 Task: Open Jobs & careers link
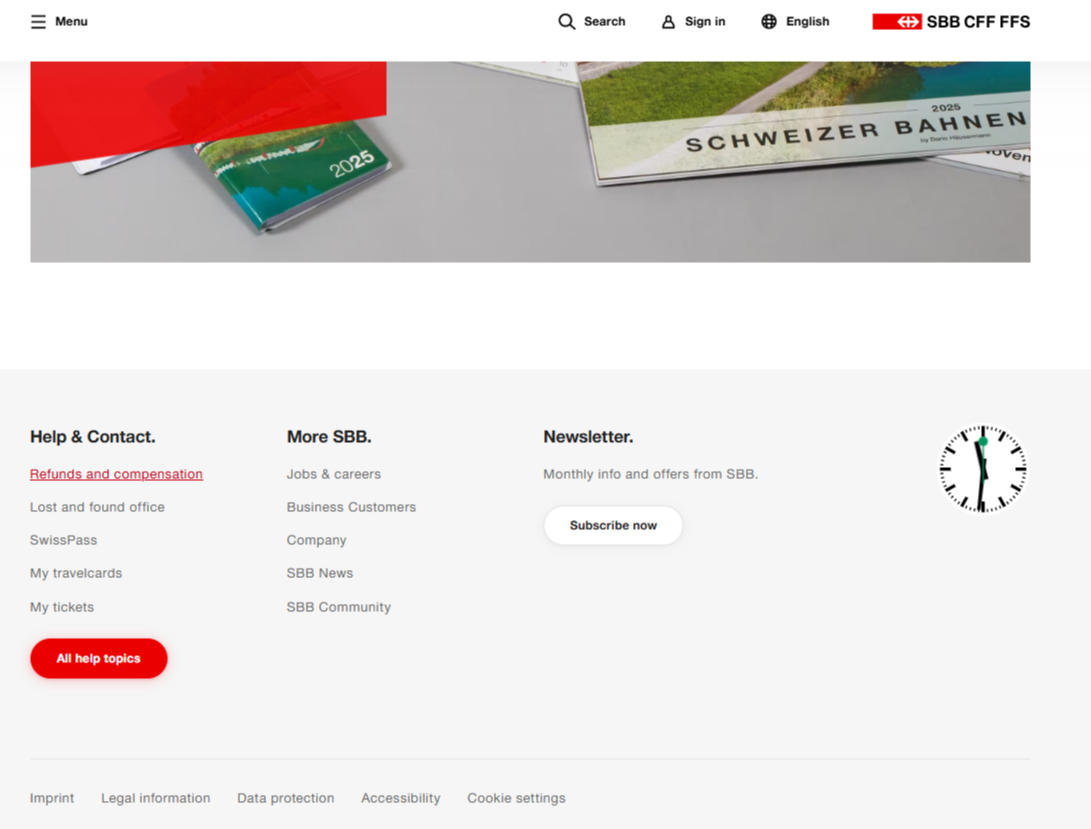click(334, 474)
